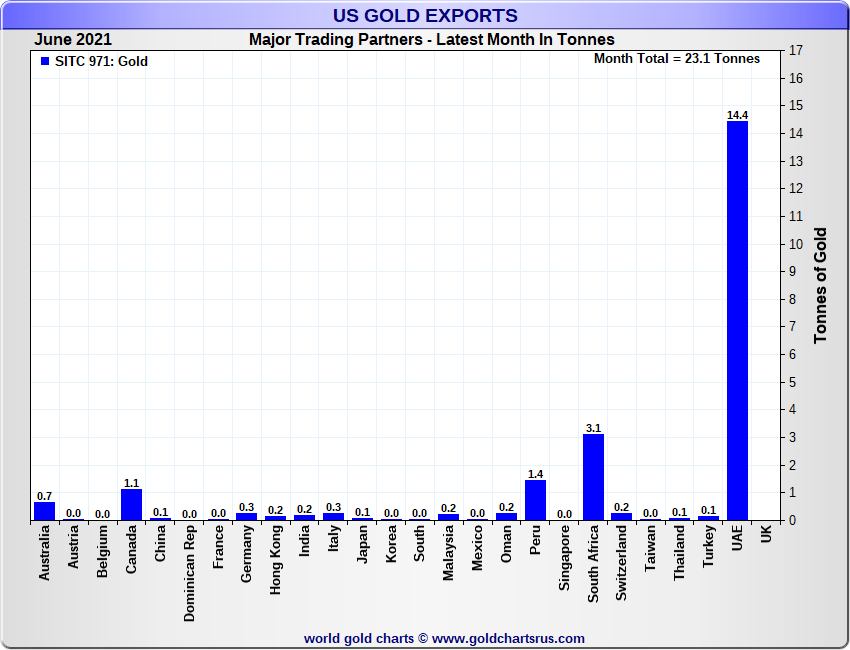Click the 3.1 value label above South Africa

click(593, 428)
